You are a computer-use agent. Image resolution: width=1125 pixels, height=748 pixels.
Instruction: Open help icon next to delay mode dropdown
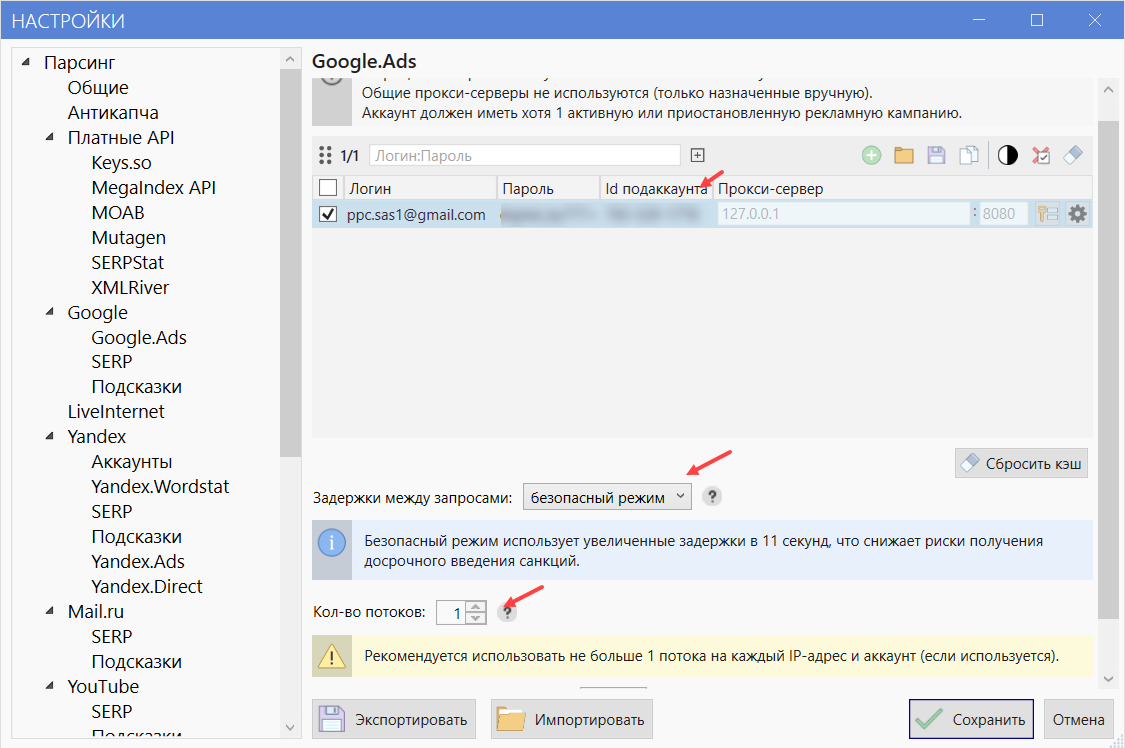point(712,496)
